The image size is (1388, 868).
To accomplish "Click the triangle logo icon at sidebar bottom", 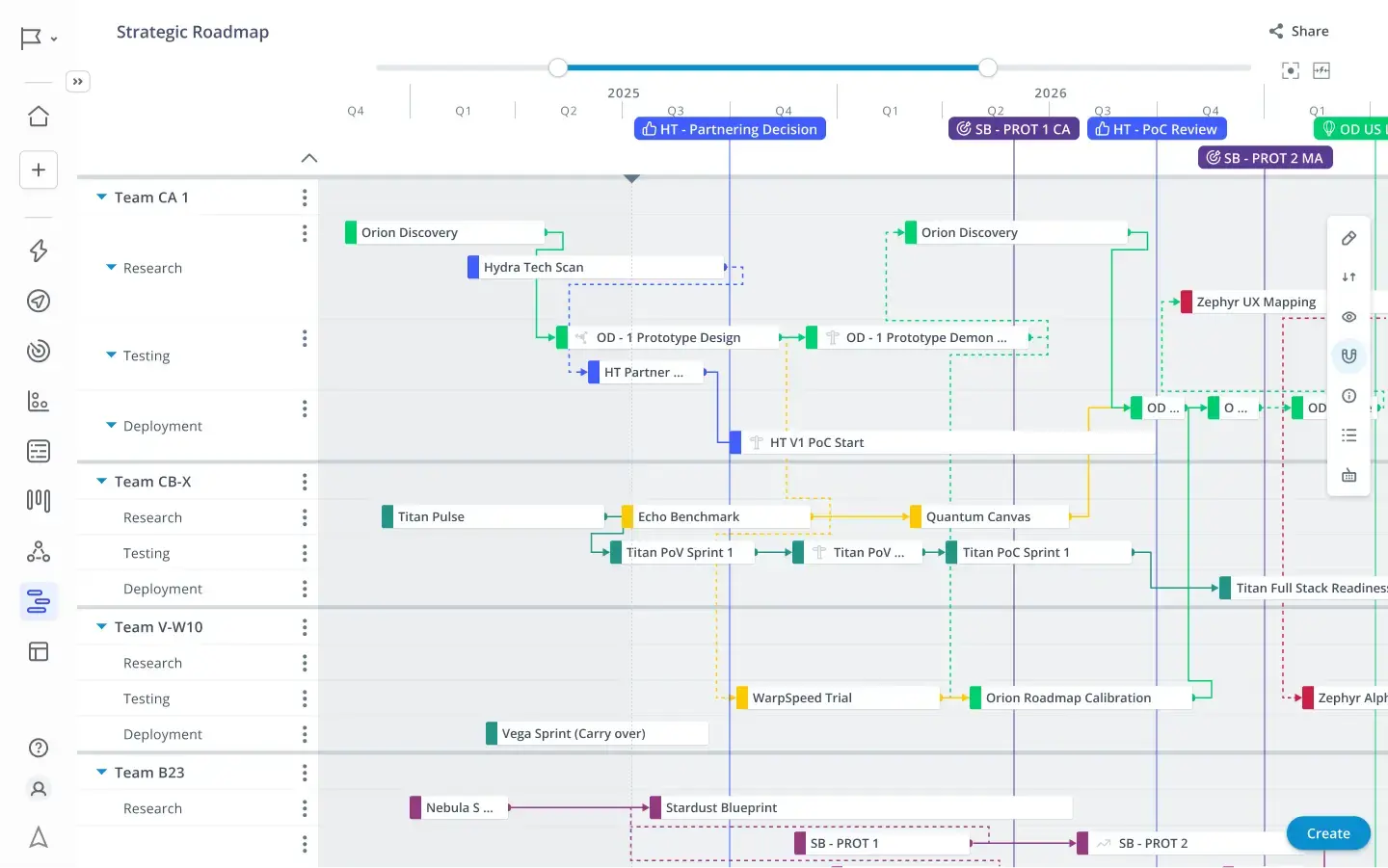I will (x=39, y=837).
